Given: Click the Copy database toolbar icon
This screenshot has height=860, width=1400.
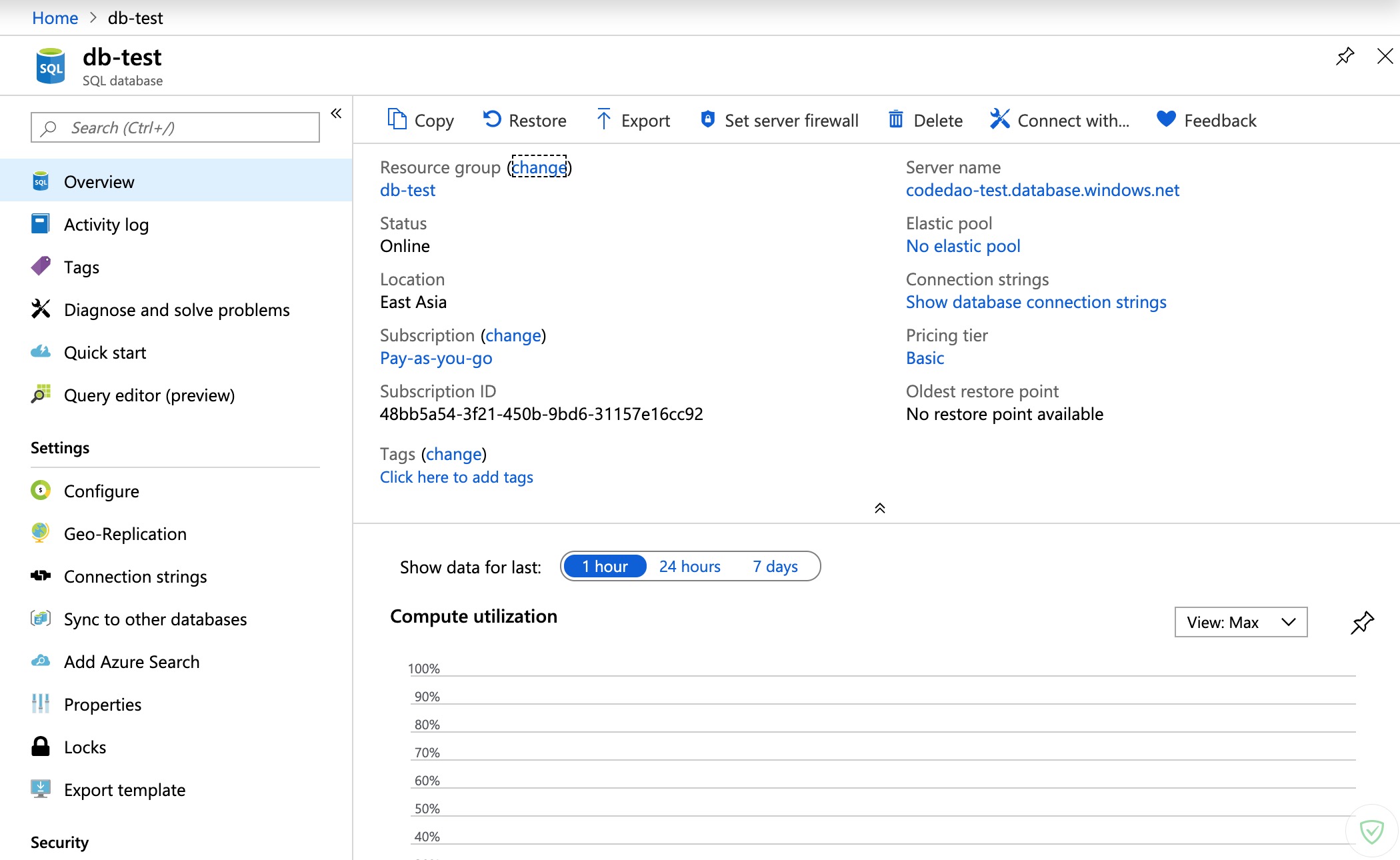Looking at the screenshot, I should pyautogui.click(x=397, y=120).
